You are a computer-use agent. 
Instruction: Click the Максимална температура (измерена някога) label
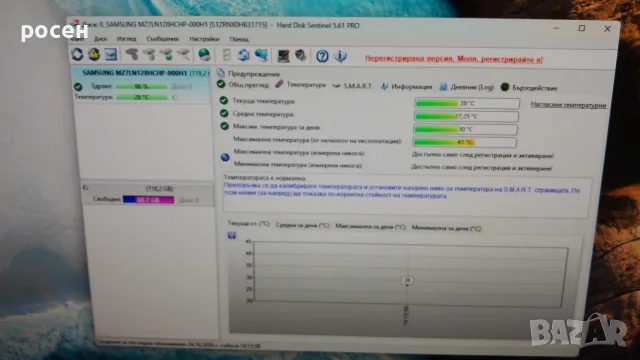pyautogui.click(x=299, y=153)
